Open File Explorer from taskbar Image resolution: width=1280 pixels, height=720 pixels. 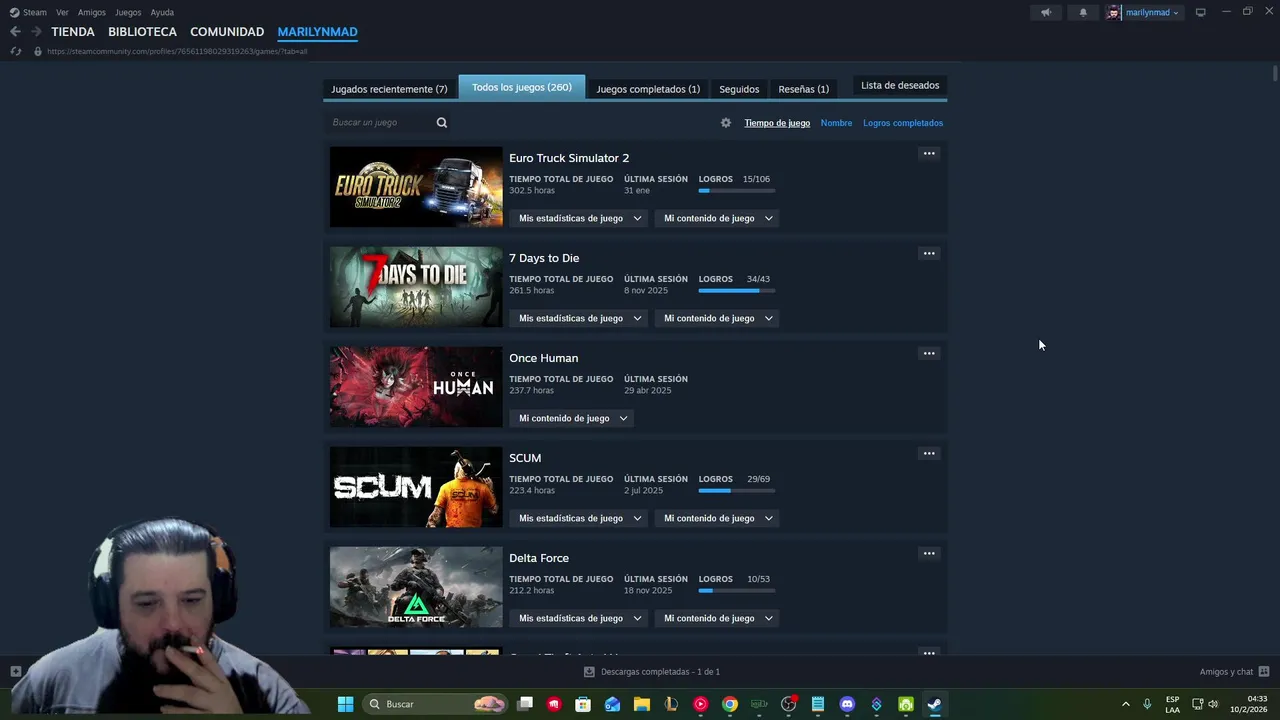(642, 704)
